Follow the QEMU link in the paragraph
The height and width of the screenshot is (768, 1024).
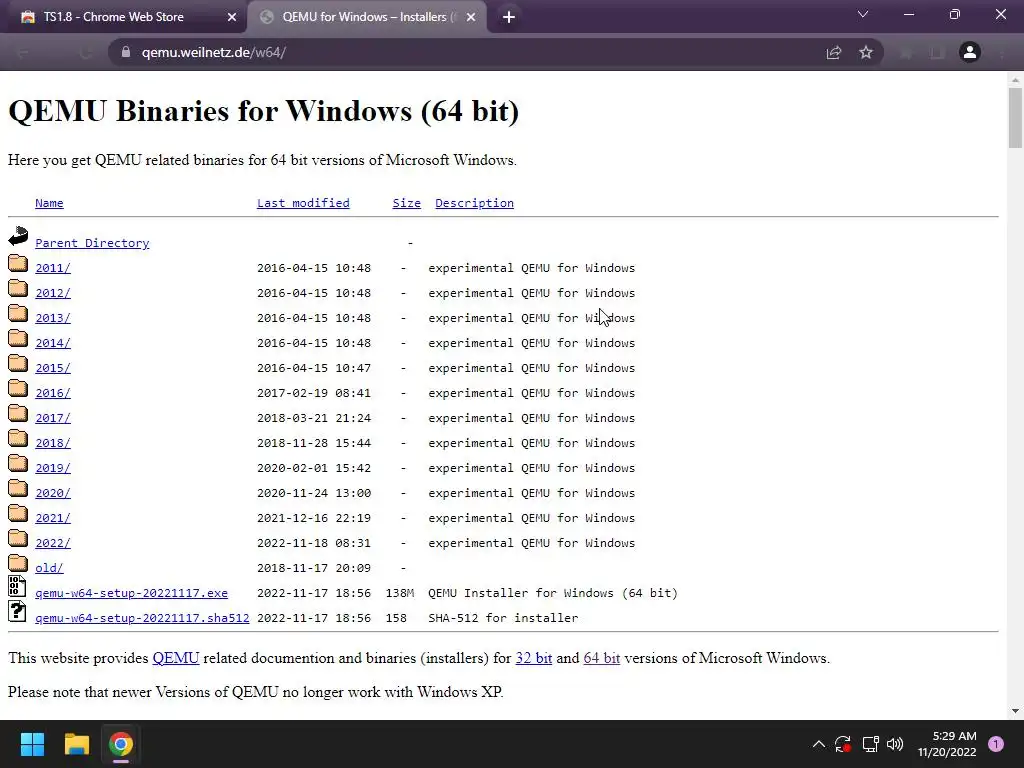click(176, 658)
